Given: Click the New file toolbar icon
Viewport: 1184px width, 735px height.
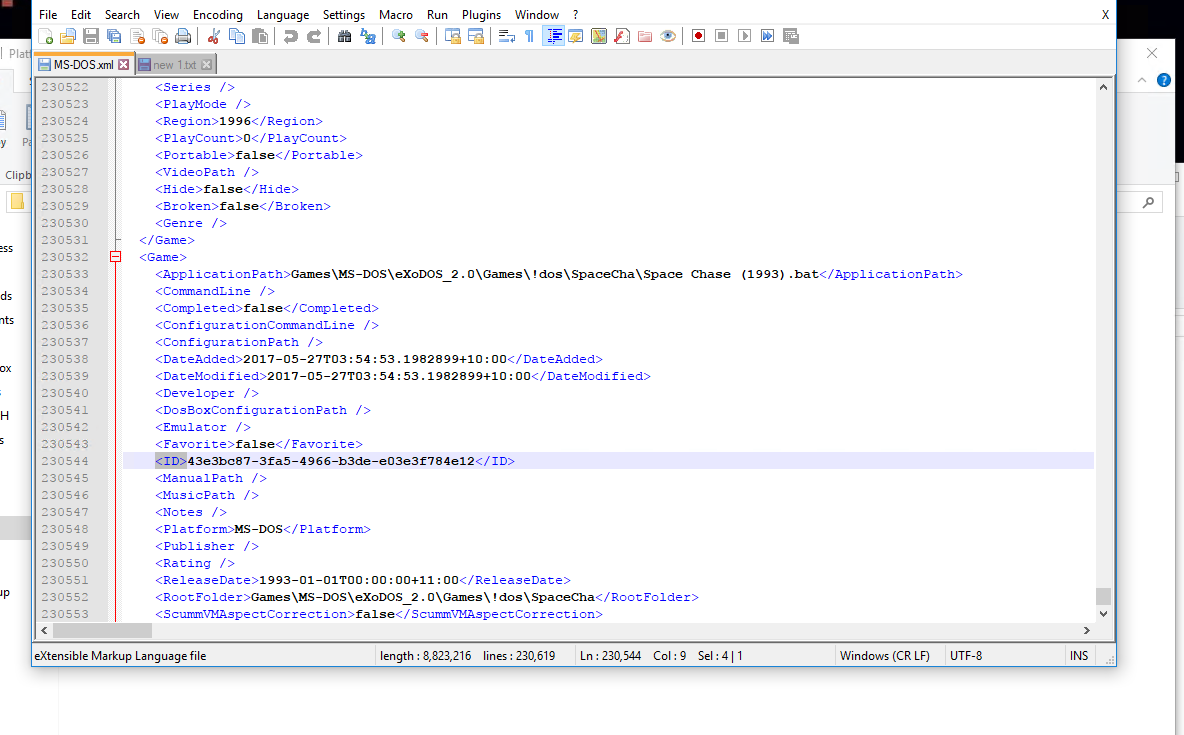Looking at the screenshot, I should click(45, 36).
